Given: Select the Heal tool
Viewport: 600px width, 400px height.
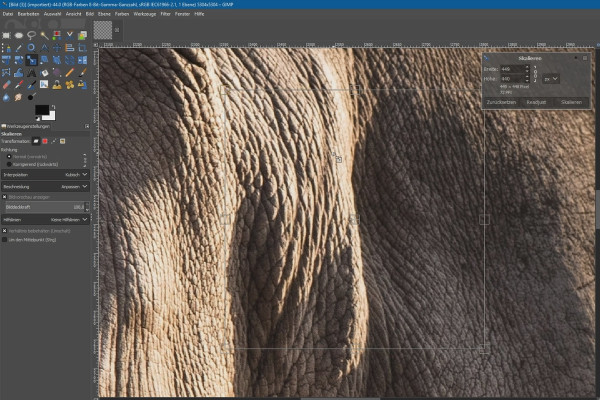Looking at the screenshot, I should point(69,85).
